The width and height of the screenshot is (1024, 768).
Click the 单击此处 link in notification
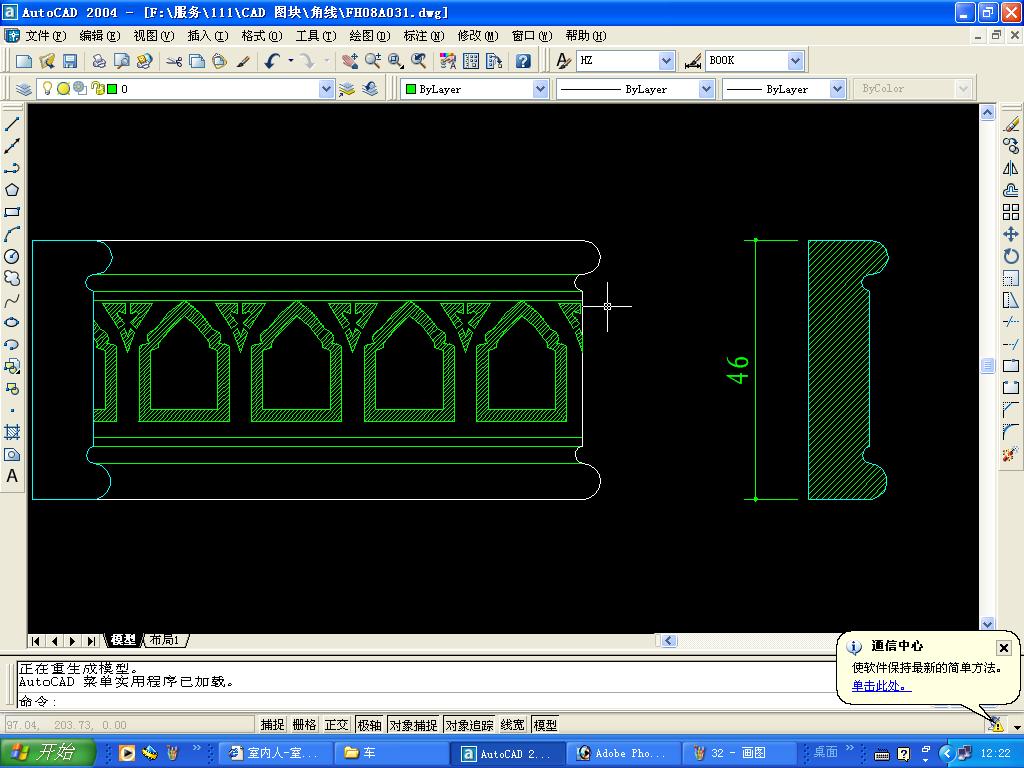click(881, 686)
